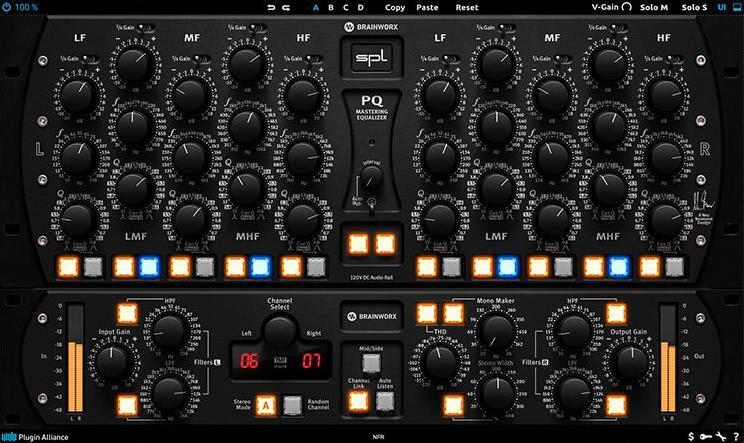744x443 pixels.
Task: Toggle the UI view icon at top right
Action: 736,7
